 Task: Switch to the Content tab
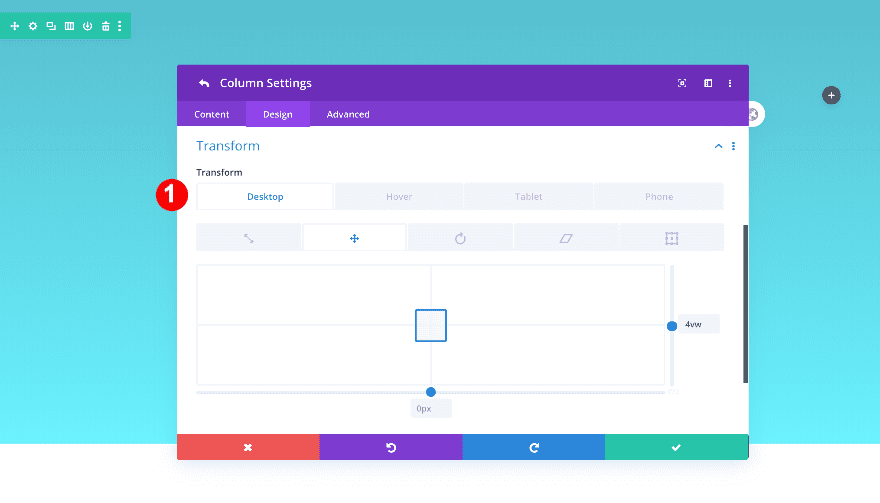(212, 114)
